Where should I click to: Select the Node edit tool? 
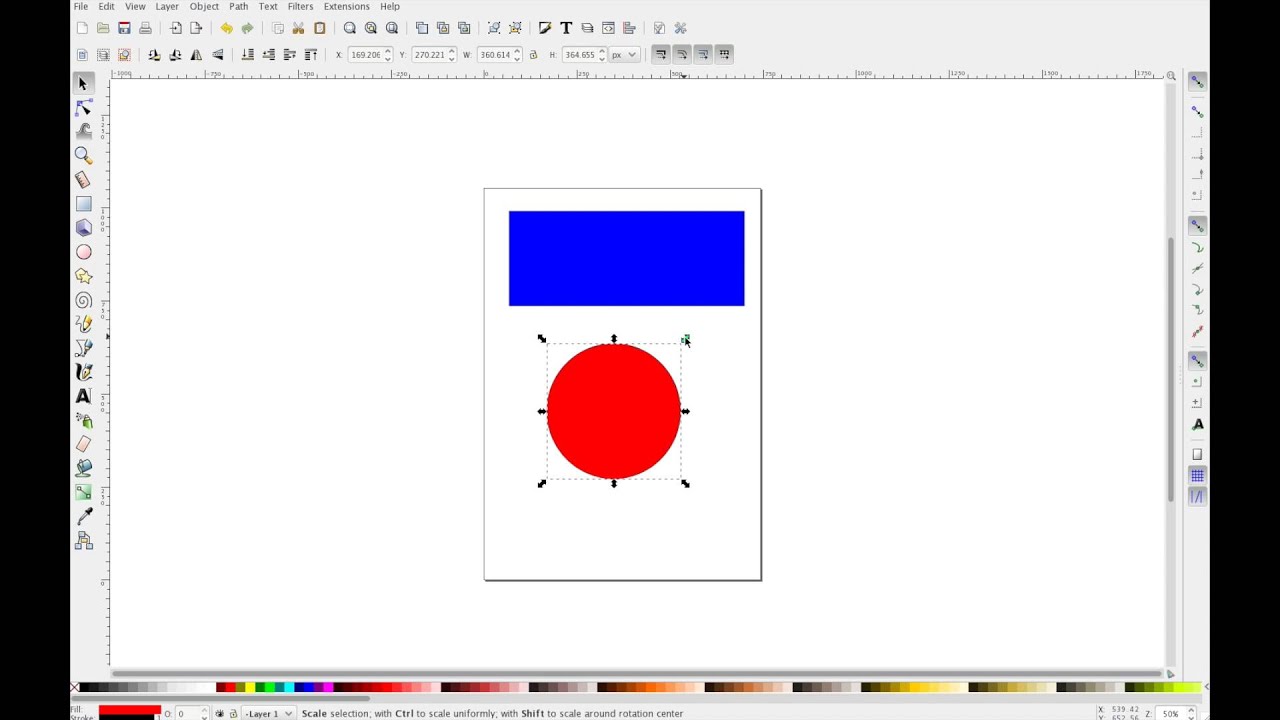tap(83, 108)
